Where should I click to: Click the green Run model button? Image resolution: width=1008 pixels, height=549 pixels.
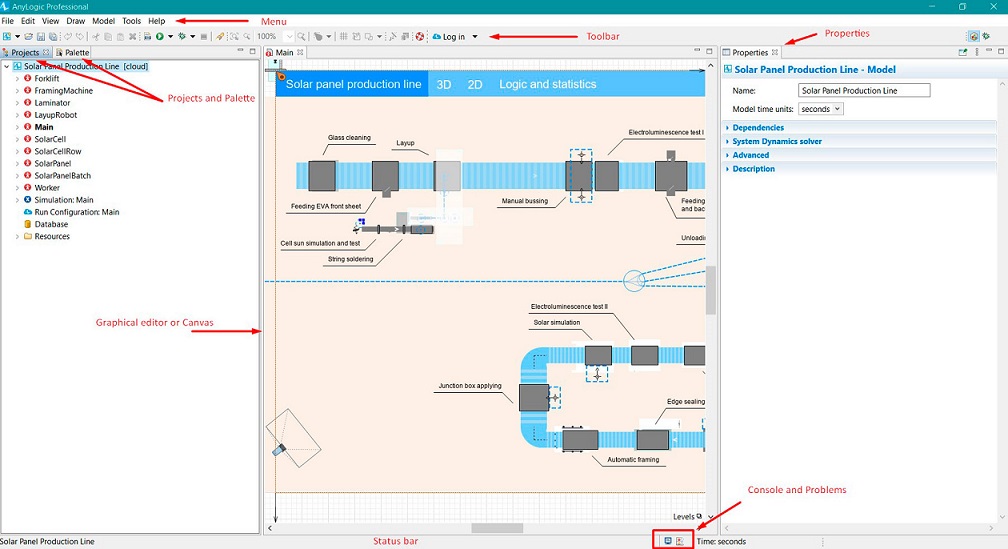[x=160, y=37]
